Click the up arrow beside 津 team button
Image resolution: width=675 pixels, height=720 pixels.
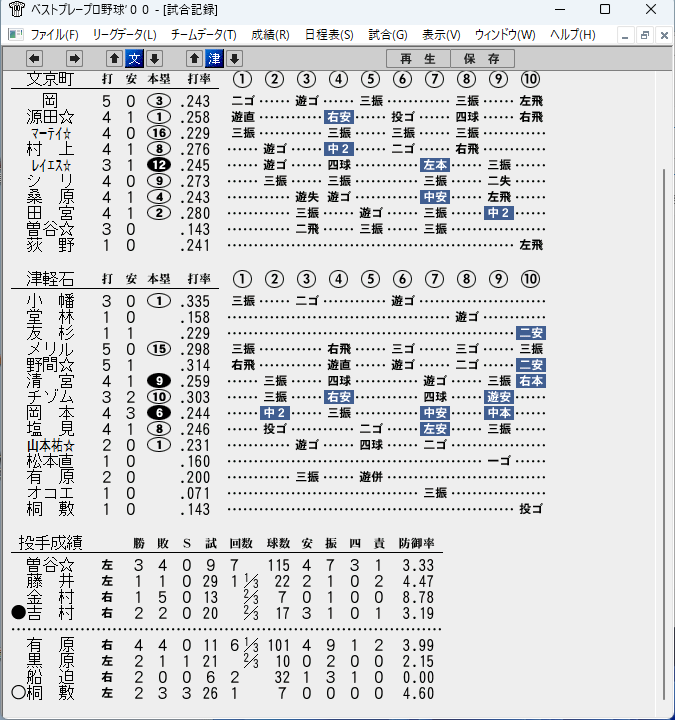point(194,58)
